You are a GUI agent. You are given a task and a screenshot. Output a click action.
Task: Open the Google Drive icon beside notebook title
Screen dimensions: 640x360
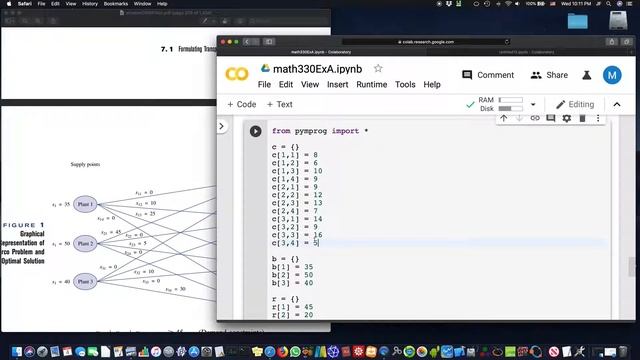click(265, 69)
